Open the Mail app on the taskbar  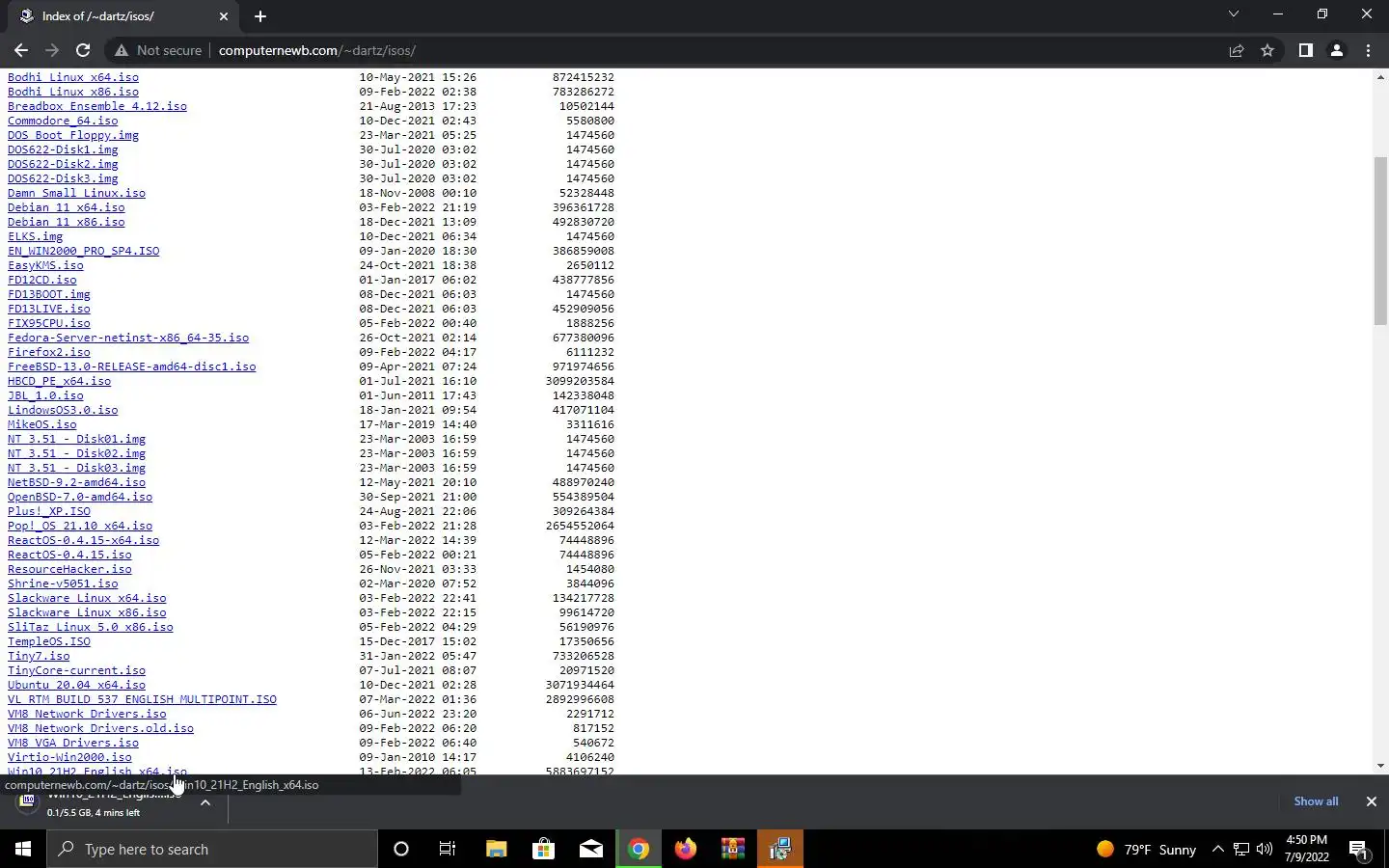590,849
